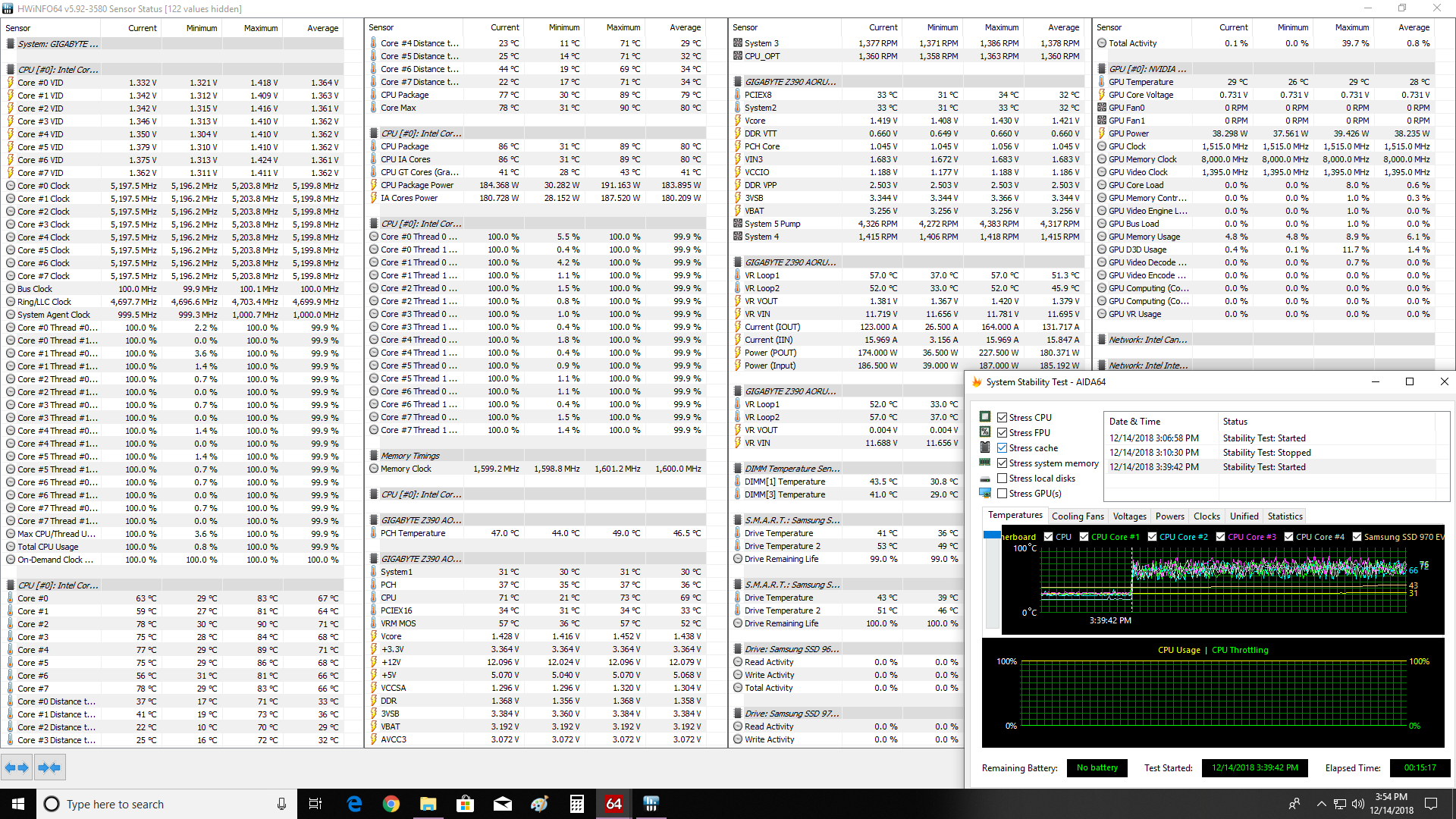
Task: Open network settings from the tray icon
Action: (x=1339, y=804)
